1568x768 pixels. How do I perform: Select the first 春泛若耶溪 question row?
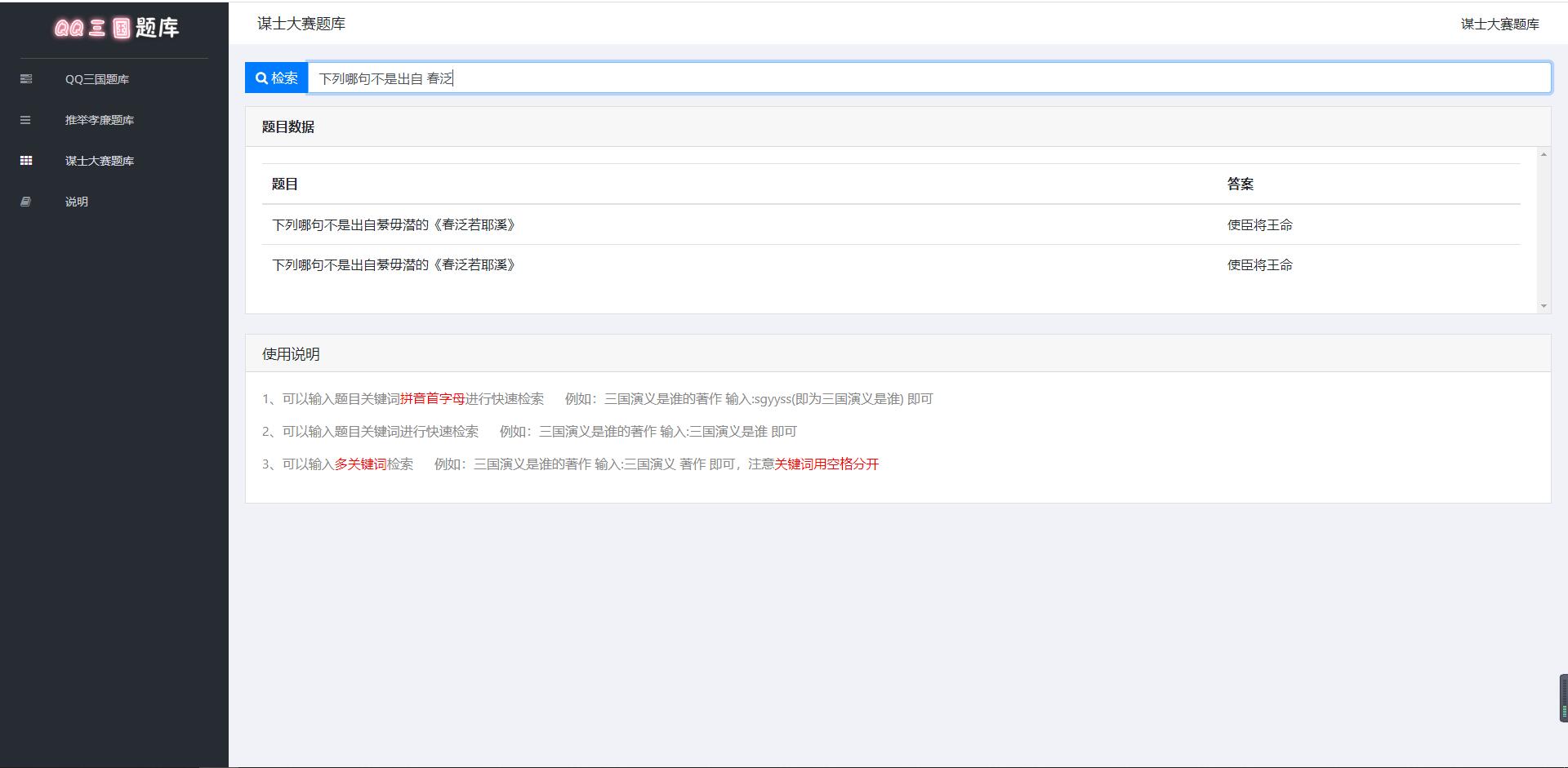(891, 224)
